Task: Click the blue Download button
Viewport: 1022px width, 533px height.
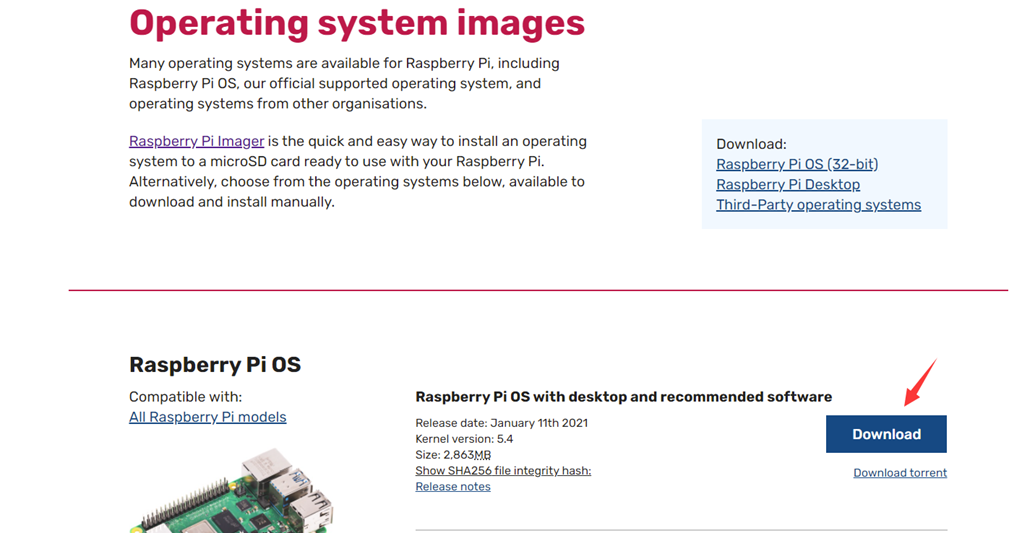Action: (886, 434)
